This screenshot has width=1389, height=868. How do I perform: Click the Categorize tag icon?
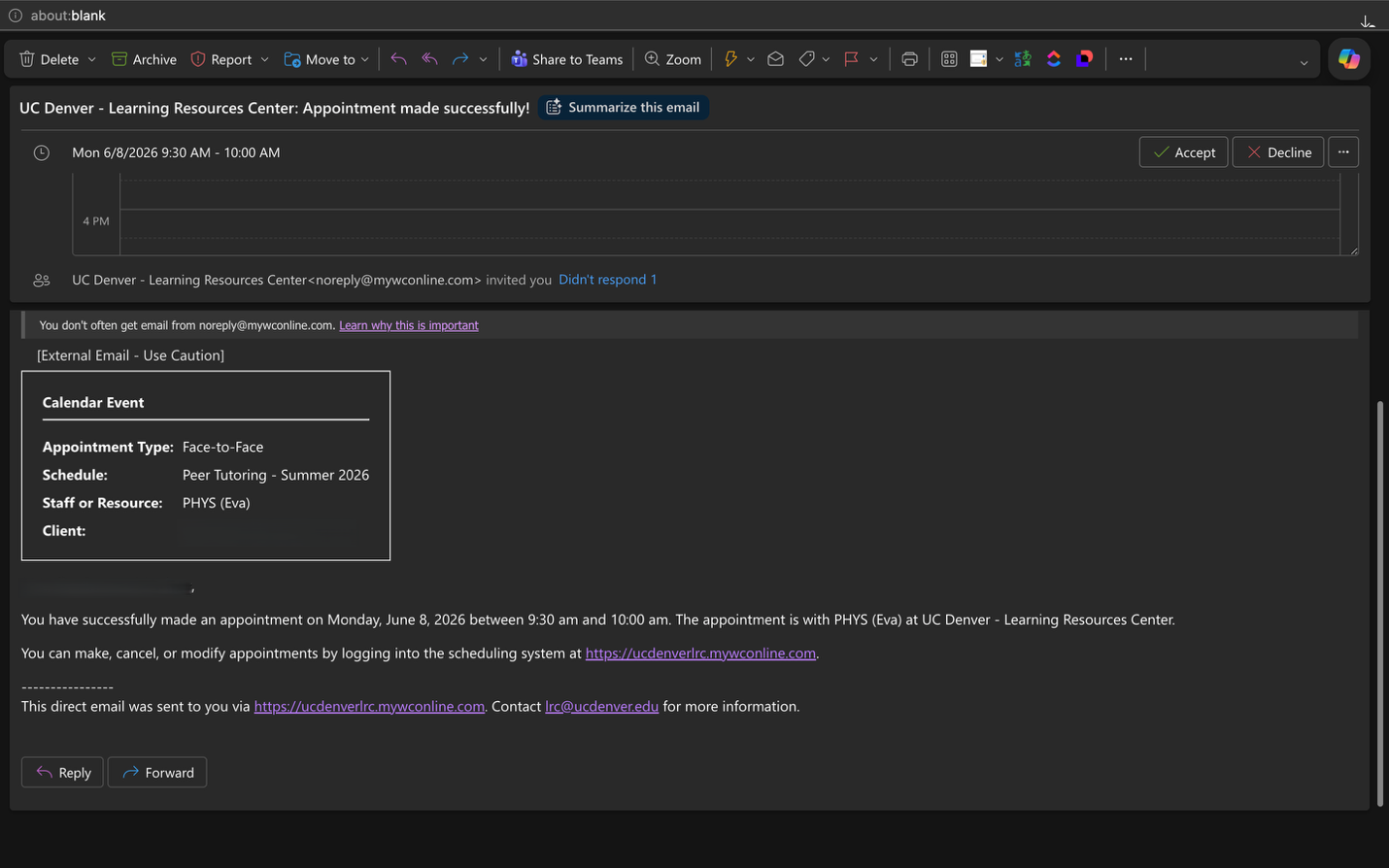click(x=806, y=59)
